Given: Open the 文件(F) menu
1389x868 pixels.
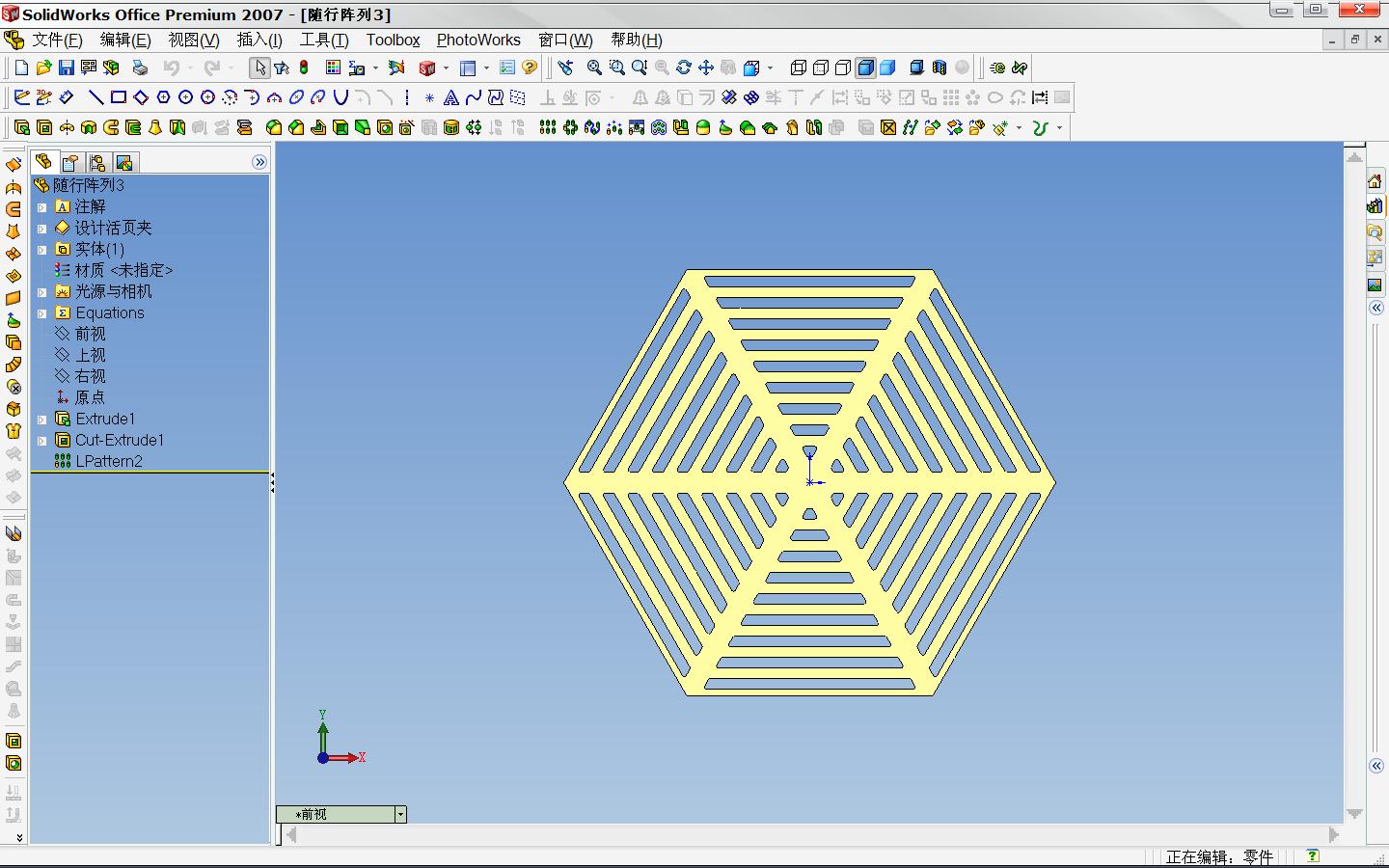Looking at the screenshot, I should (57, 40).
